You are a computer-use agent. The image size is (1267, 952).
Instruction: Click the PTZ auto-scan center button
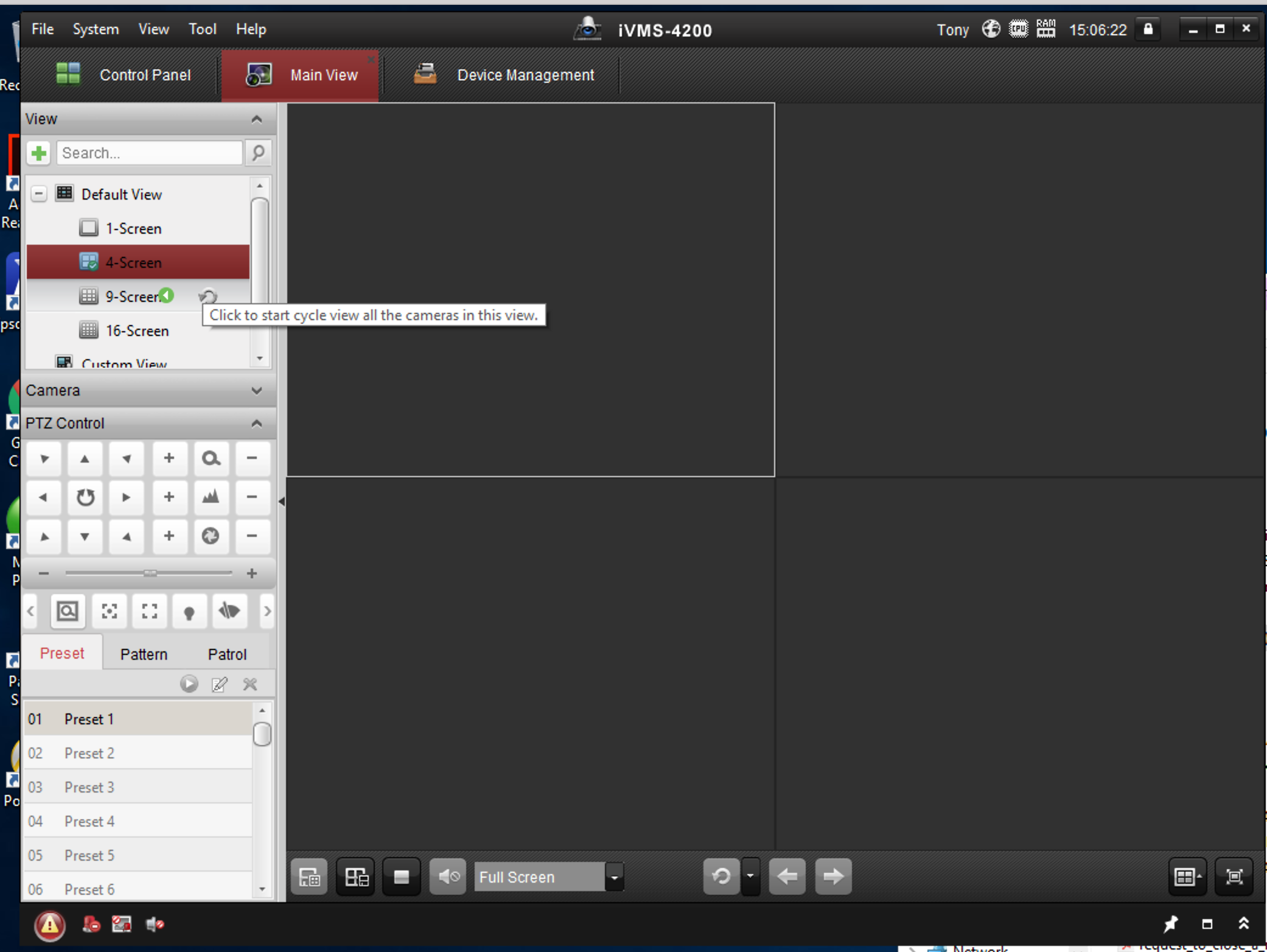(x=85, y=497)
